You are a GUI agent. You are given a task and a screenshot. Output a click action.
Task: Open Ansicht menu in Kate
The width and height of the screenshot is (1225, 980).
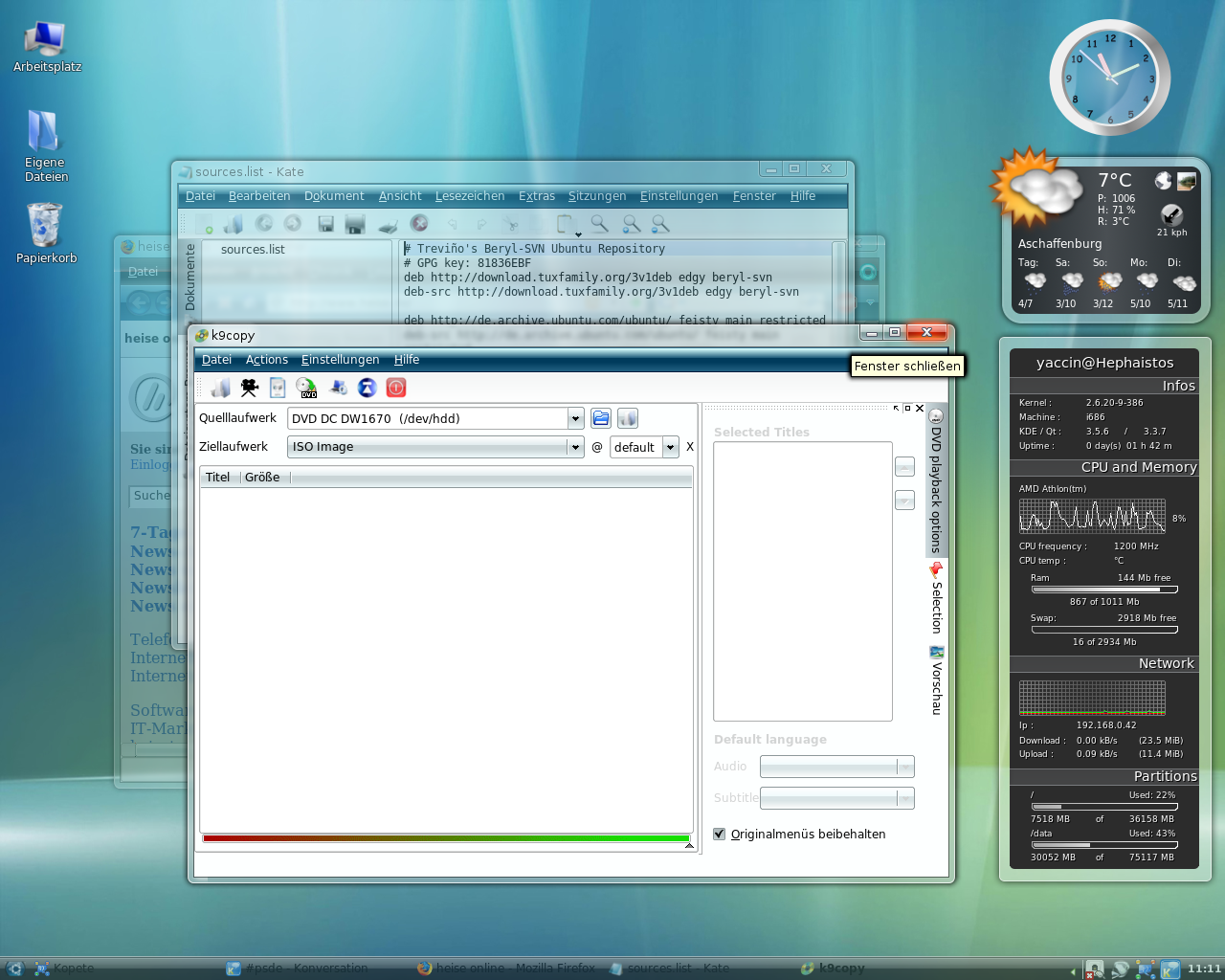click(x=400, y=196)
